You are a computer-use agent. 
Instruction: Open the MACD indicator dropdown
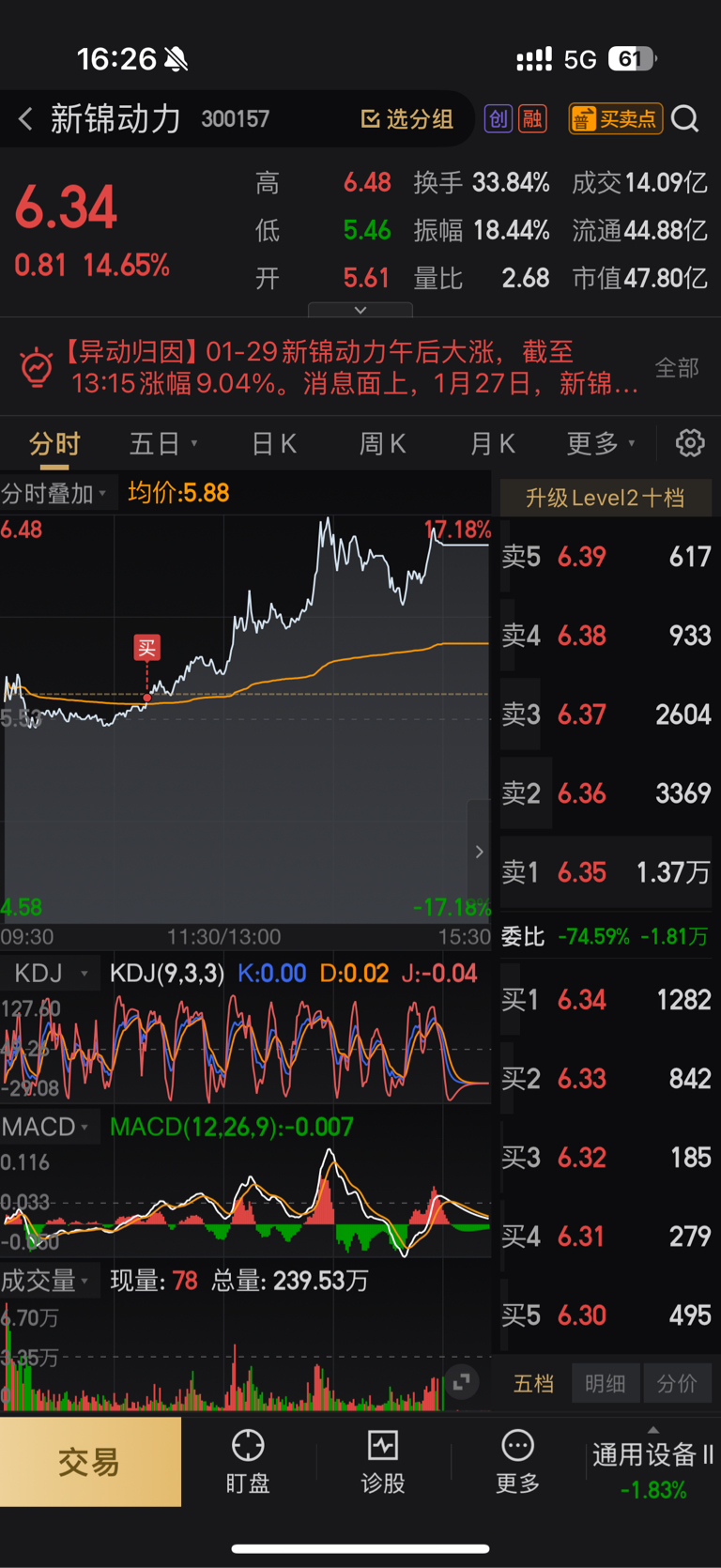click(x=51, y=1127)
